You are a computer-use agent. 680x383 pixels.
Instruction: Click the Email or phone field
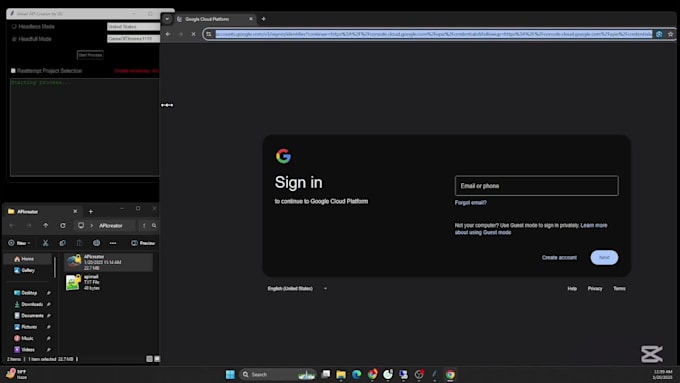536,186
